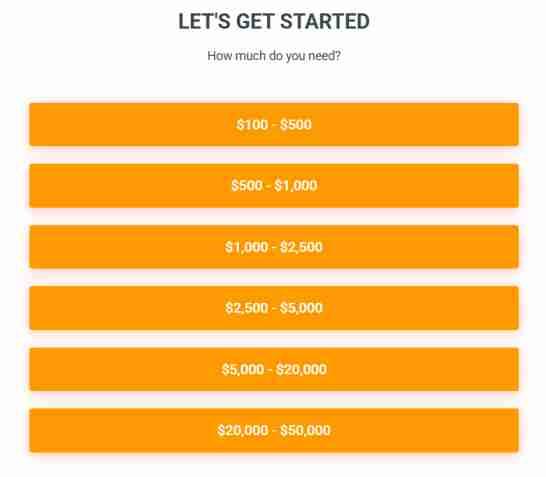Pick the $1,000 - $2,500 range
Viewport: 546px width, 477px height.
click(x=274, y=247)
